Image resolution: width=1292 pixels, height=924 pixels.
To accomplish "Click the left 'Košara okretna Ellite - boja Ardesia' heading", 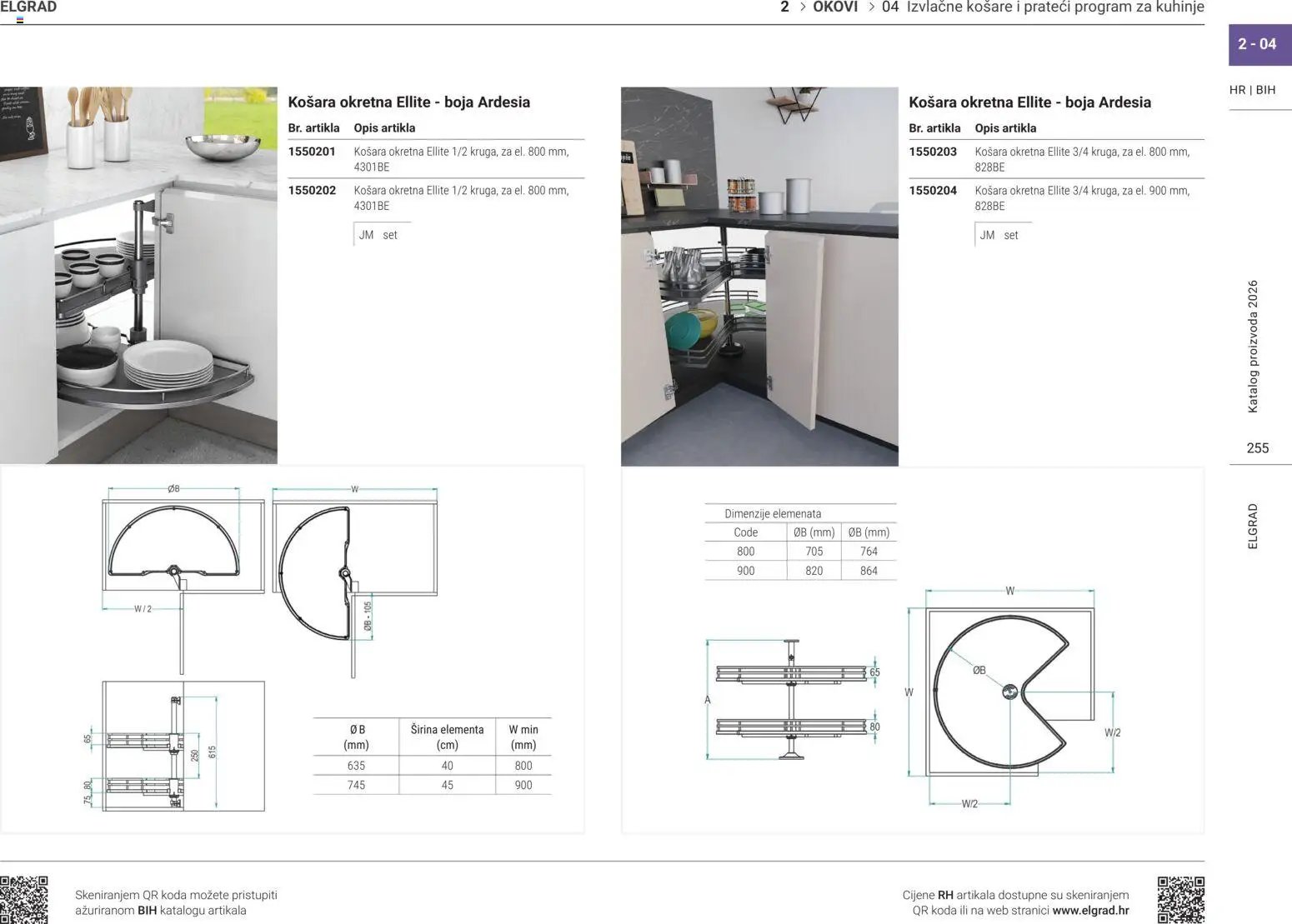I will [x=408, y=102].
